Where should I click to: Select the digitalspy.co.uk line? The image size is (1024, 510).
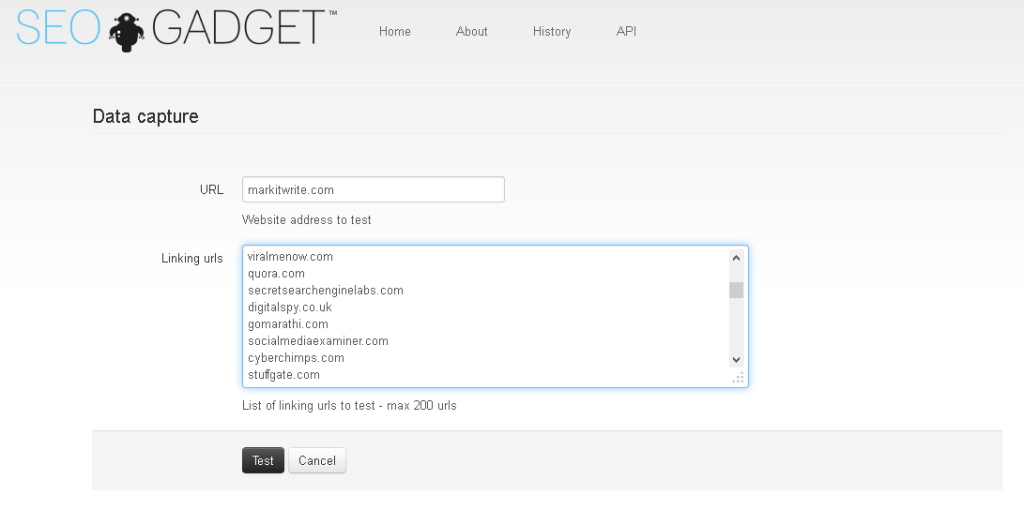click(290, 307)
